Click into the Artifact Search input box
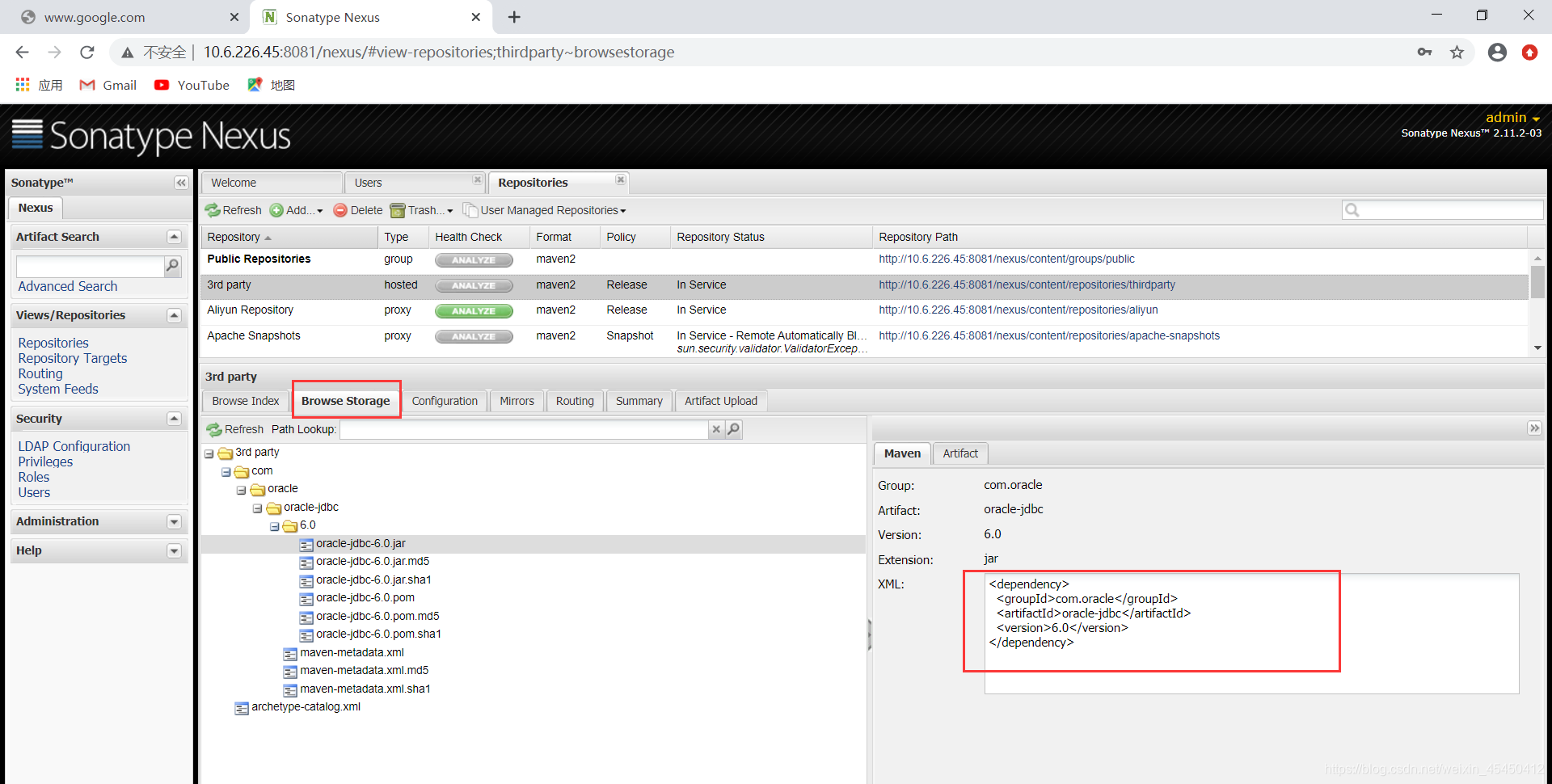1552x784 pixels. pyautogui.click(x=91, y=266)
